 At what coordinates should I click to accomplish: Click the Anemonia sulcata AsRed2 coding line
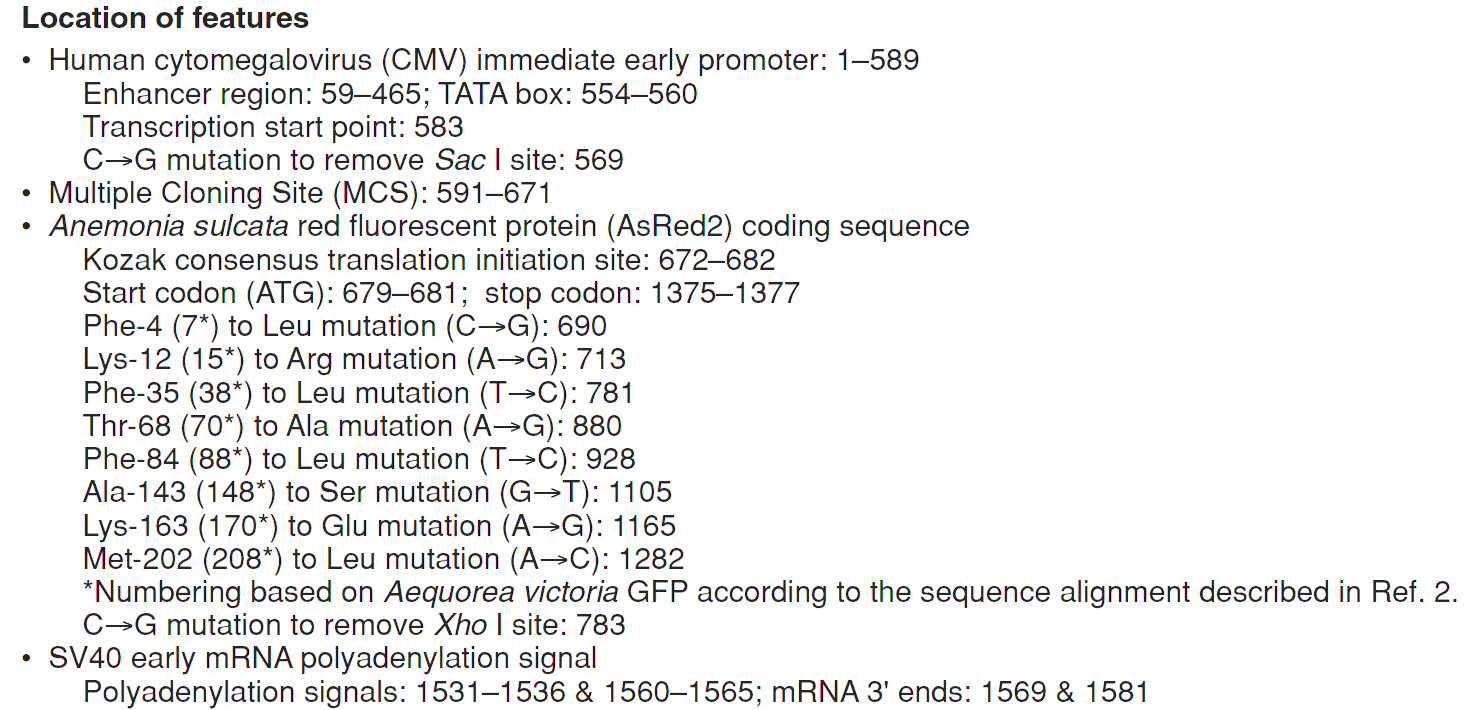(x=509, y=226)
